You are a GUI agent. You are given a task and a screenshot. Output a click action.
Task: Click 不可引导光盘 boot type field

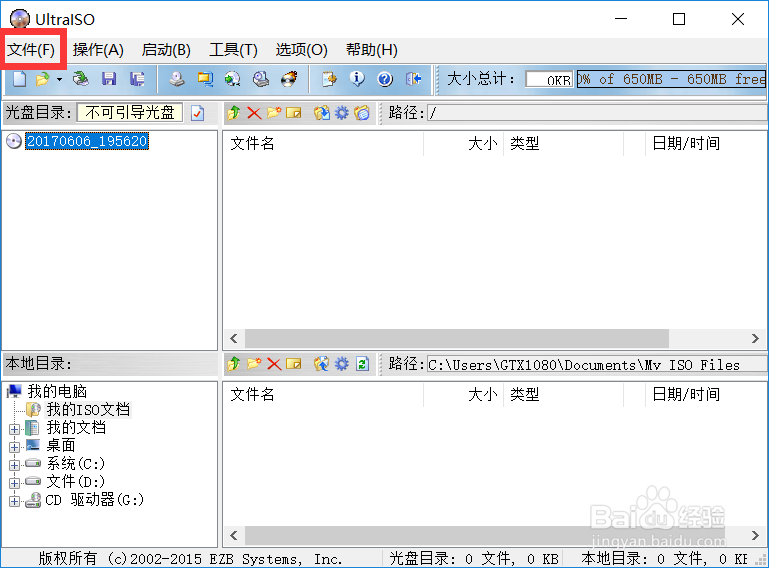tap(130, 113)
